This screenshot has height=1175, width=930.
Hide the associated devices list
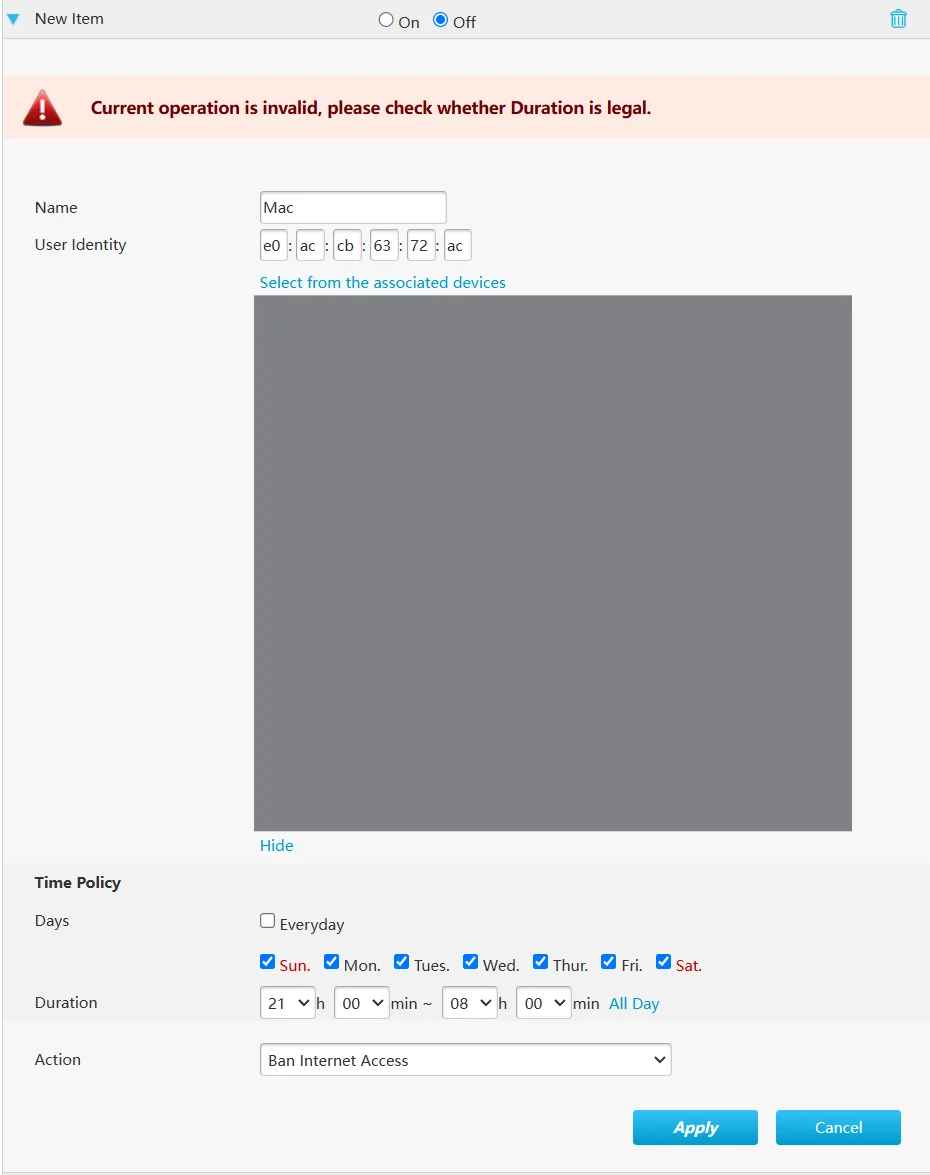276,845
